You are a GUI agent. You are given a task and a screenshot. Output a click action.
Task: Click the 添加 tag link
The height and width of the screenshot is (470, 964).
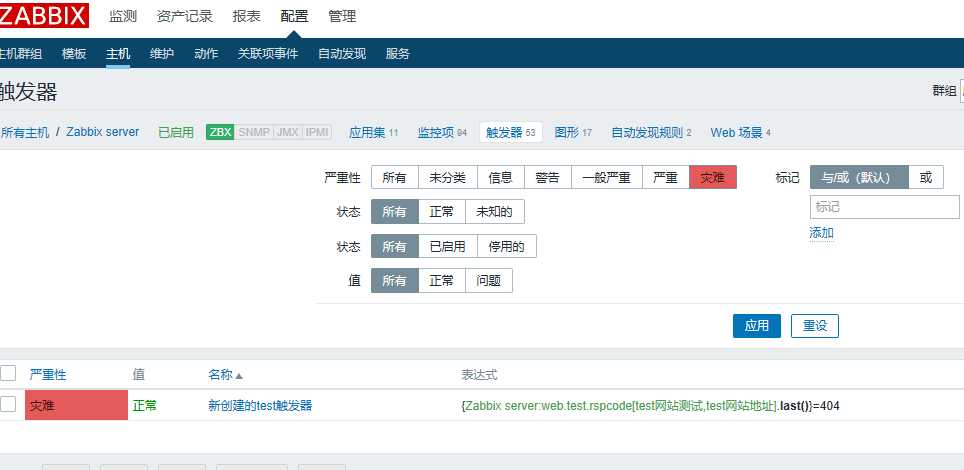pyautogui.click(x=821, y=233)
